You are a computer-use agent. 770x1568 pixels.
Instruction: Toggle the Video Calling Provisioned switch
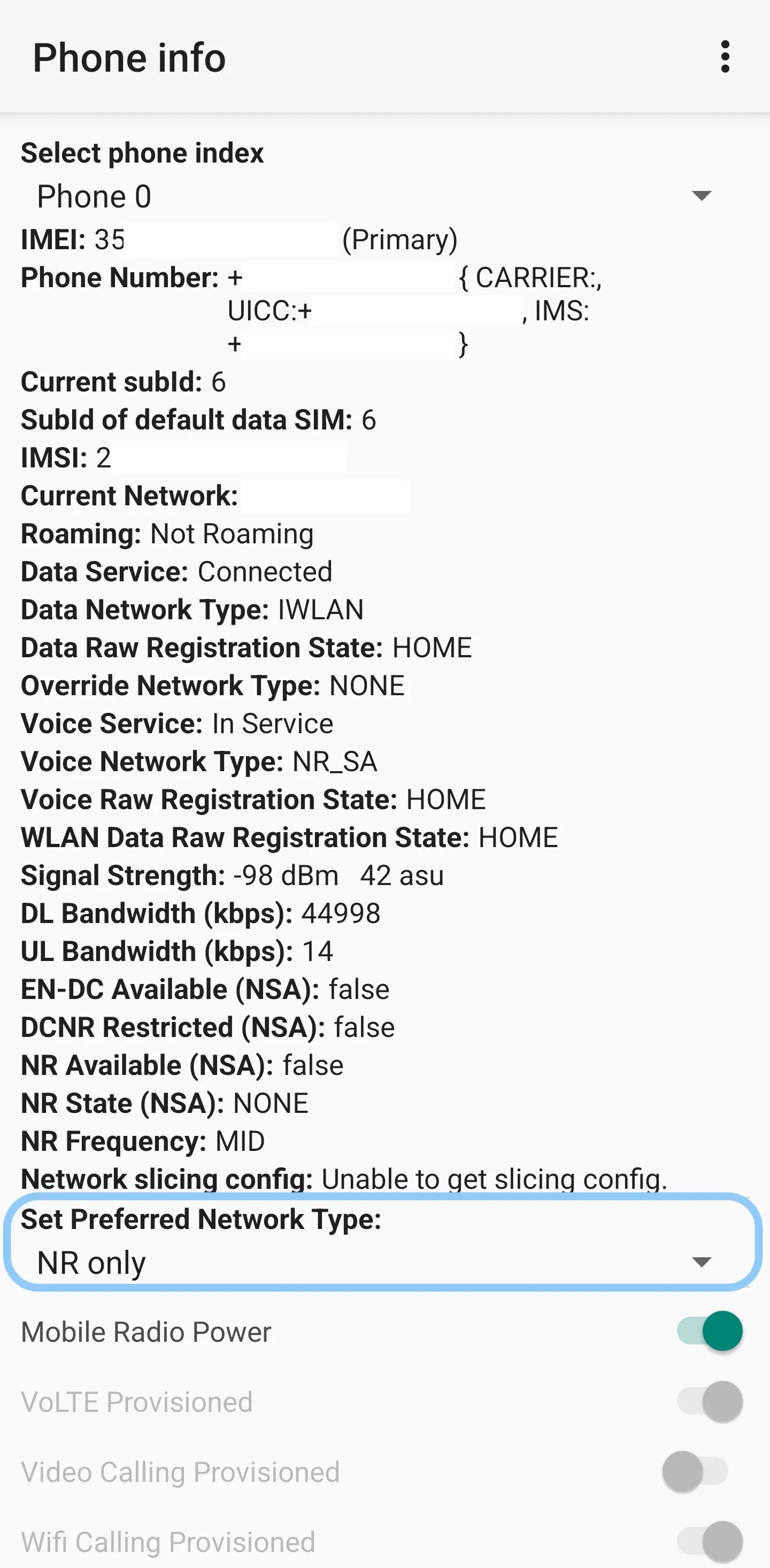pyautogui.click(x=695, y=1471)
